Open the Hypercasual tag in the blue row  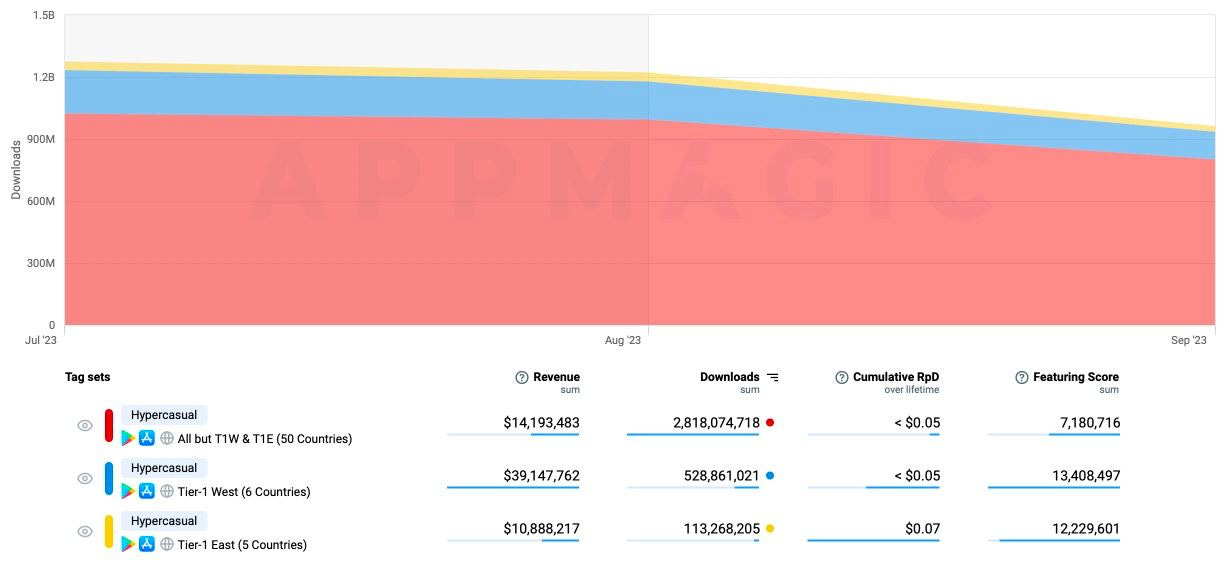164,468
